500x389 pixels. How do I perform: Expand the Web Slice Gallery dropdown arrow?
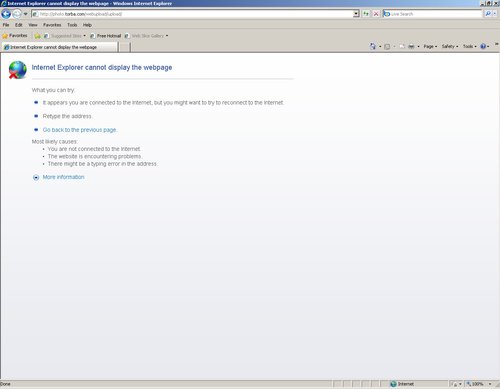click(x=167, y=36)
